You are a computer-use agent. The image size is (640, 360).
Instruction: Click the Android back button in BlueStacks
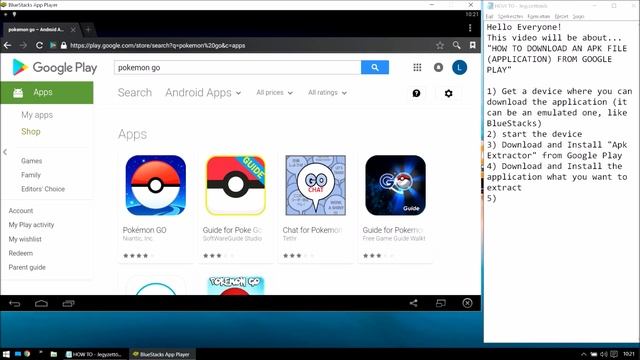(x=15, y=303)
